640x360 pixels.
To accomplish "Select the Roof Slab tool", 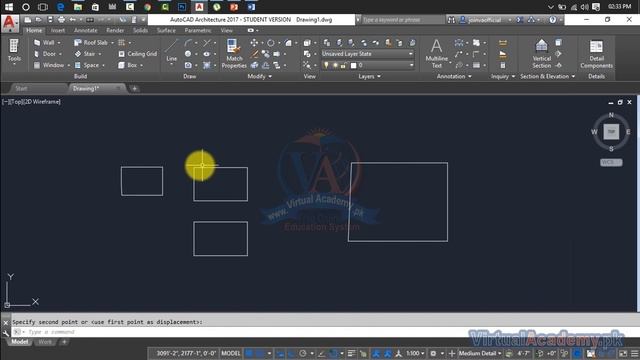I will (x=91, y=42).
